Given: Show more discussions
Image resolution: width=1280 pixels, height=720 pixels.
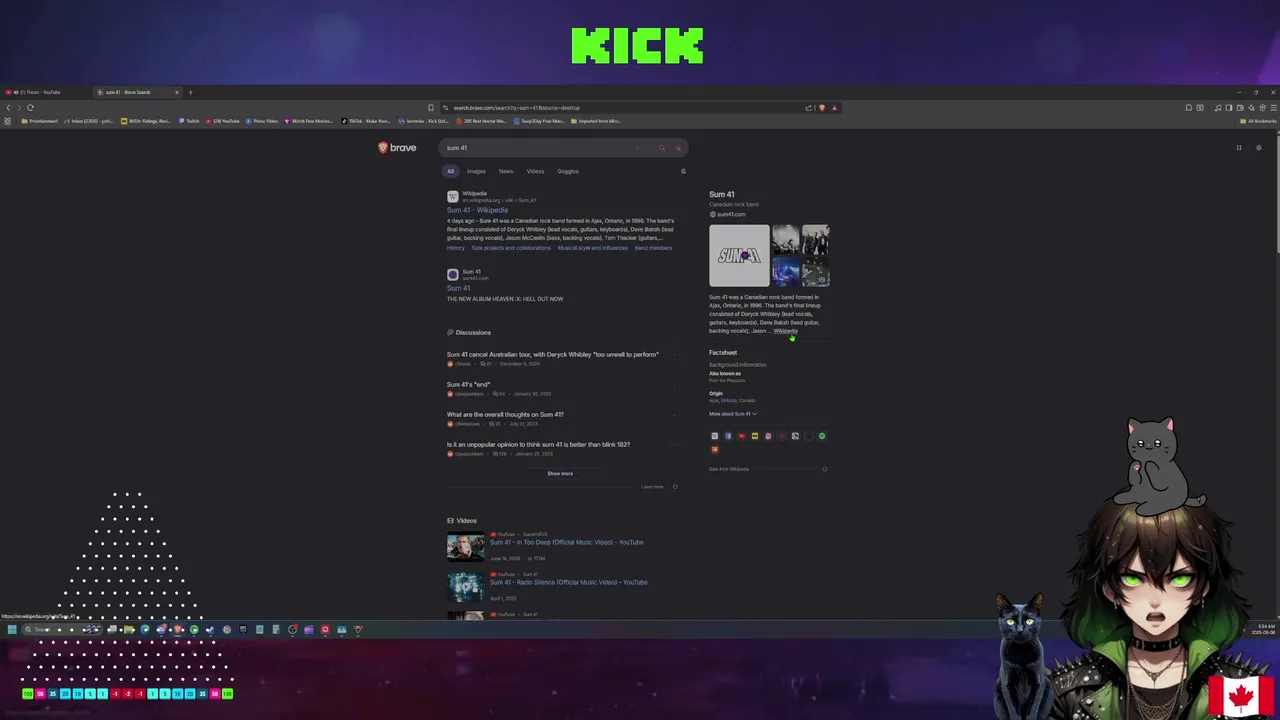Looking at the screenshot, I should pyautogui.click(x=560, y=473).
